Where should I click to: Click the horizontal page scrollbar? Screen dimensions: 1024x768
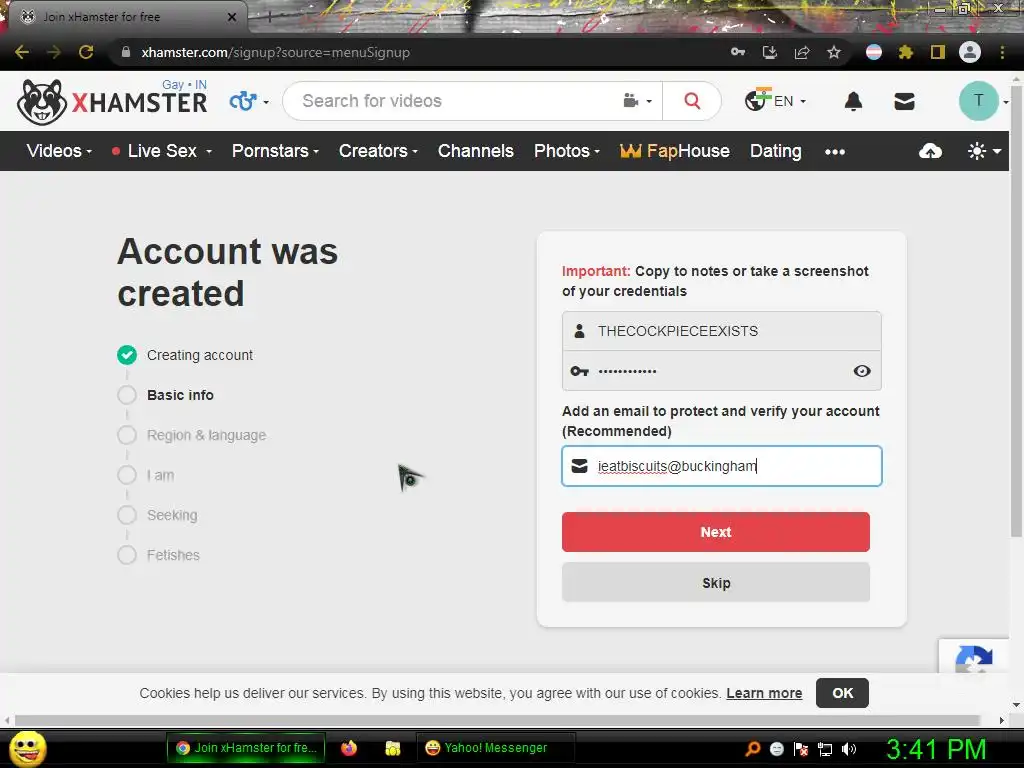[496, 720]
